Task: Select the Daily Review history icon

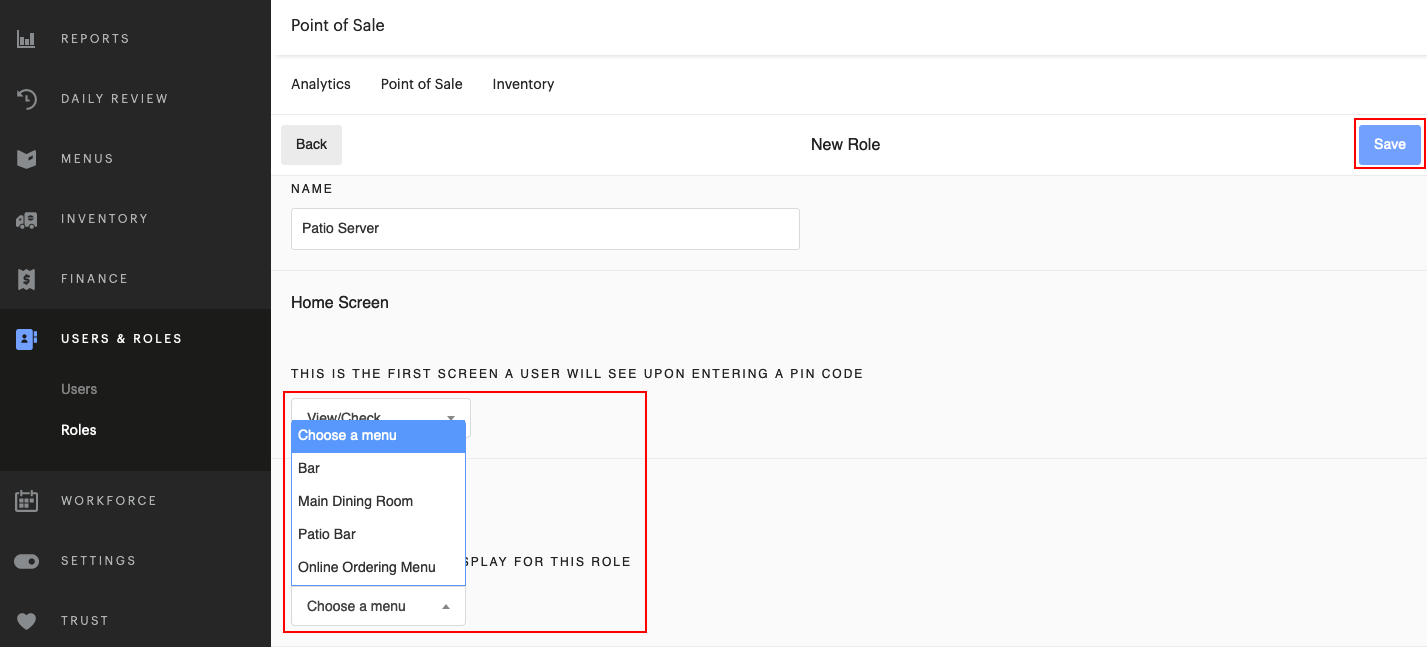Action: click(26, 98)
